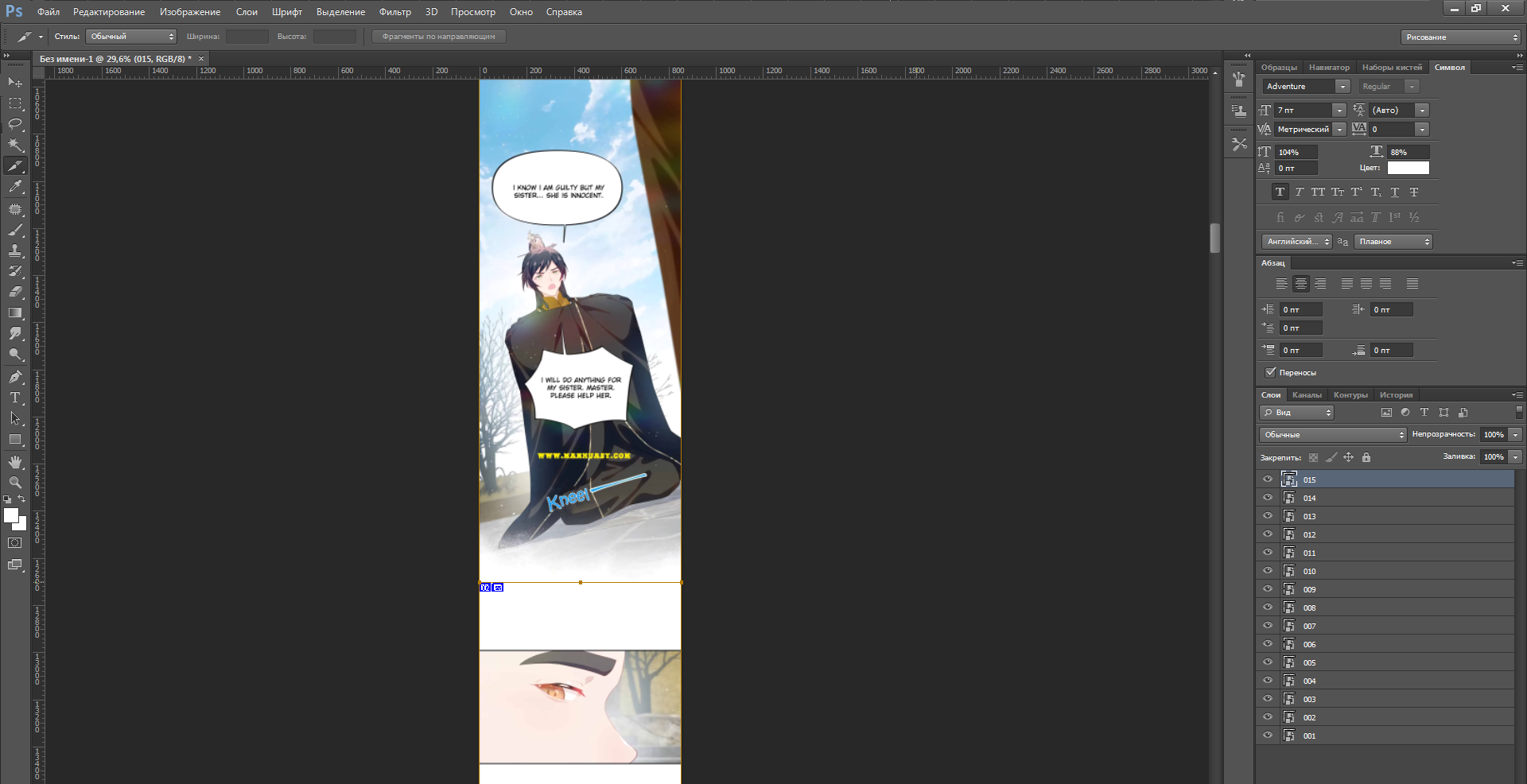The width and height of the screenshot is (1527, 784).
Task: Open the Обычные blend mode dropdown
Action: (1334, 434)
